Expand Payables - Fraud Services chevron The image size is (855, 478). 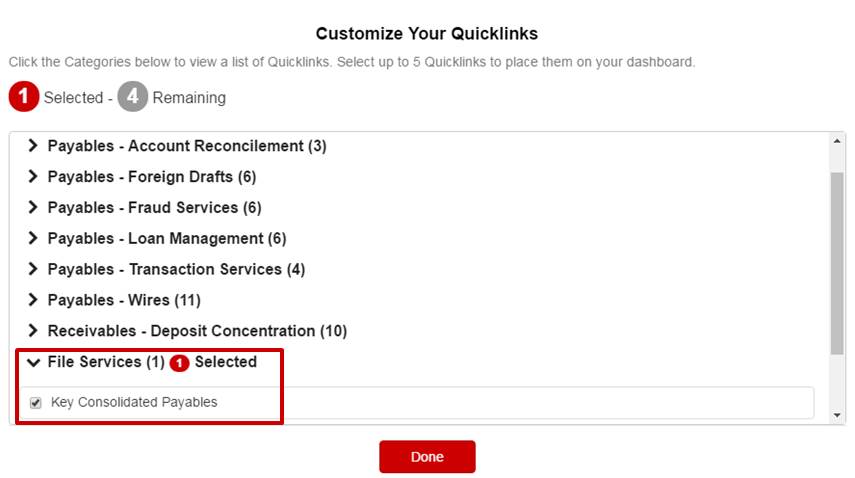click(x=33, y=207)
